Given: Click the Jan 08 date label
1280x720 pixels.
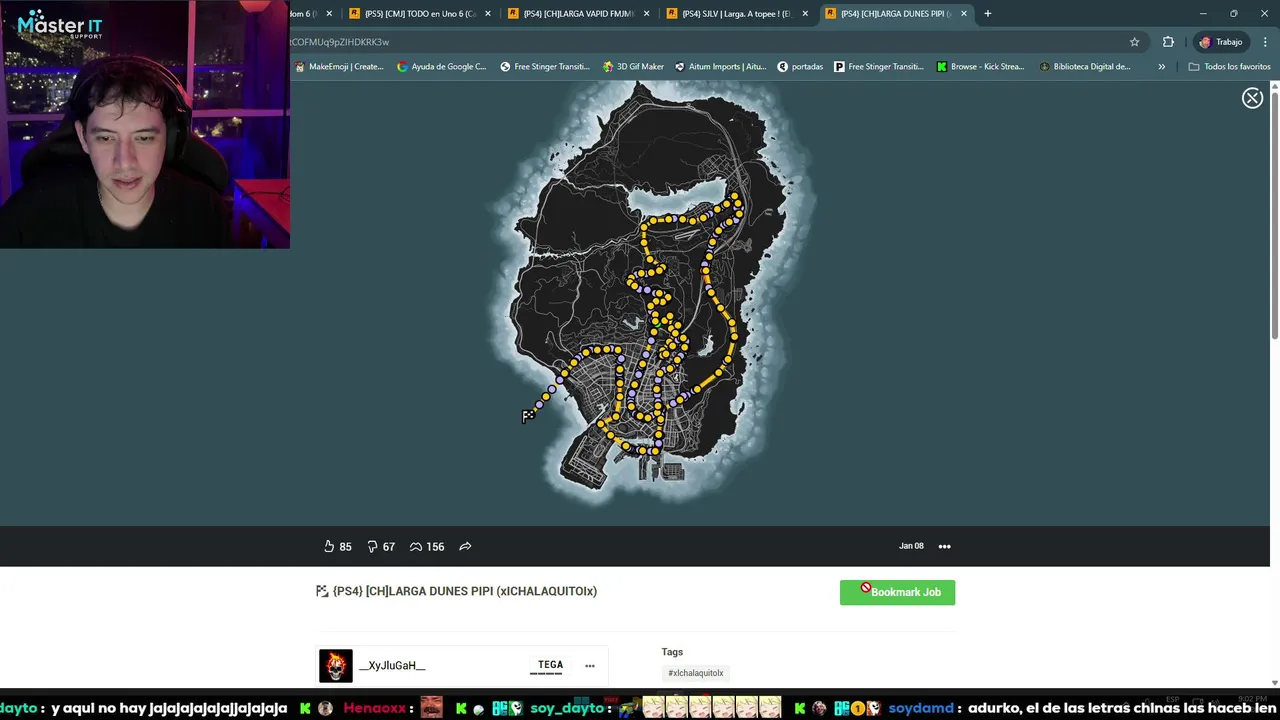Looking at the screenshot, I should [911, 546].
